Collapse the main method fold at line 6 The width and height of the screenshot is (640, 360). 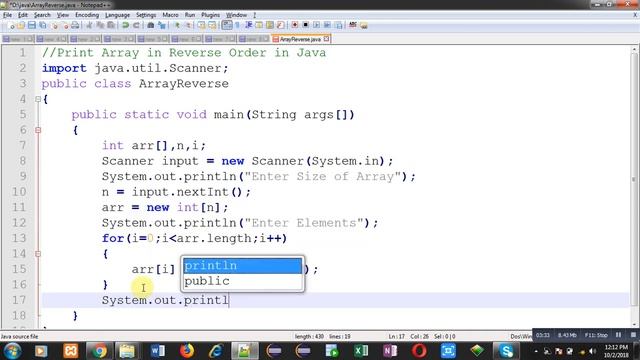tap(38, 130)
